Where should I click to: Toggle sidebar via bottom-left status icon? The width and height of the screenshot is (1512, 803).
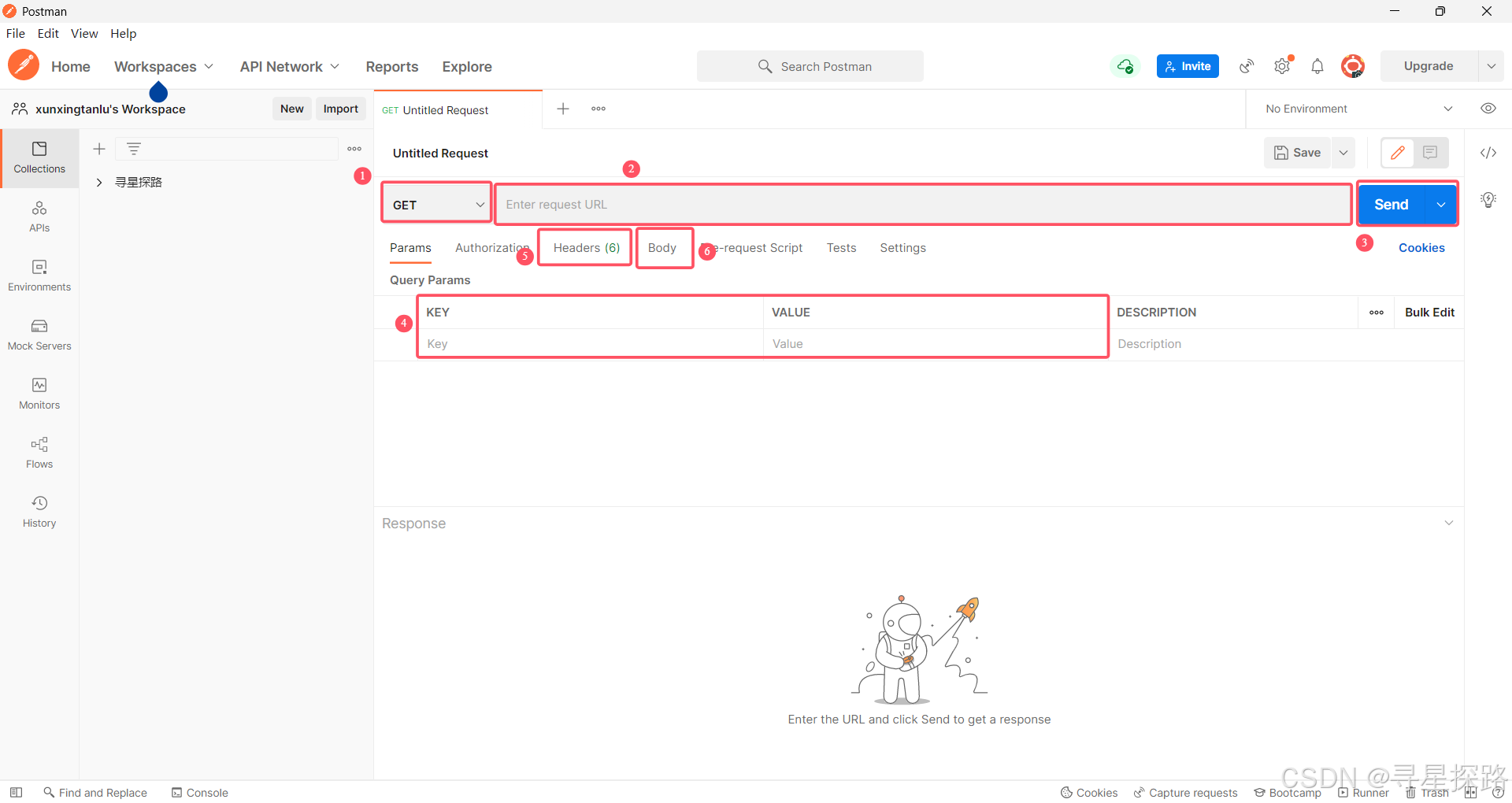click(x=16, y=793)
